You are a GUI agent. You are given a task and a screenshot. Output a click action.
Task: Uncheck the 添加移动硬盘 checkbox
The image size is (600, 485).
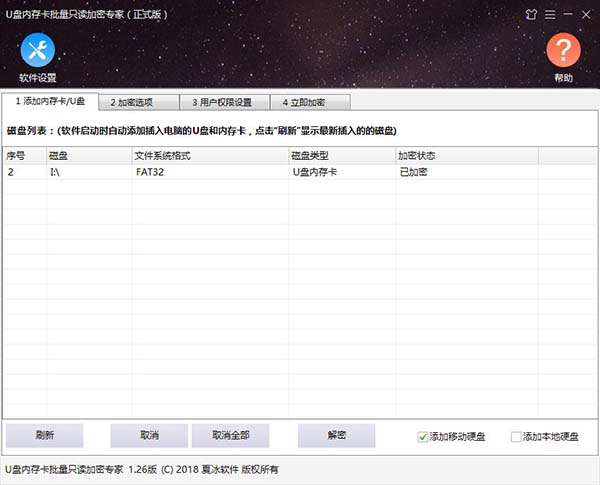[x=422, y=437]
